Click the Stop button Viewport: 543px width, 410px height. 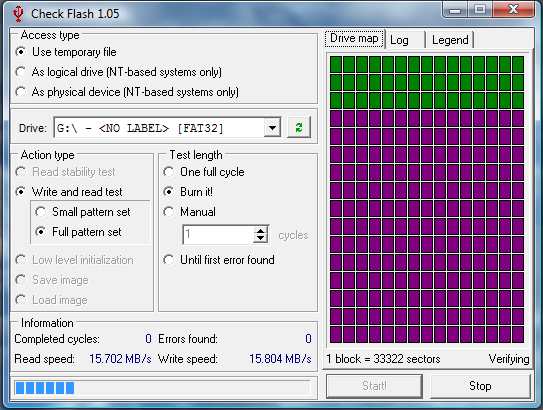tap(480, 386)
